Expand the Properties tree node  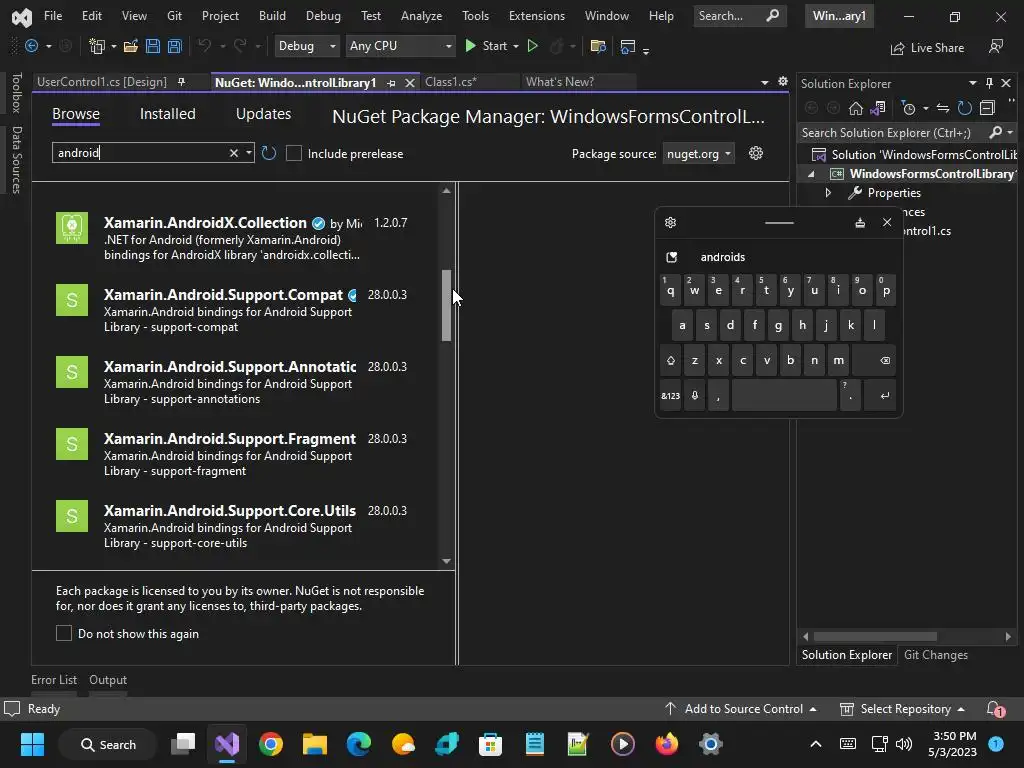[x=828, y=193]
